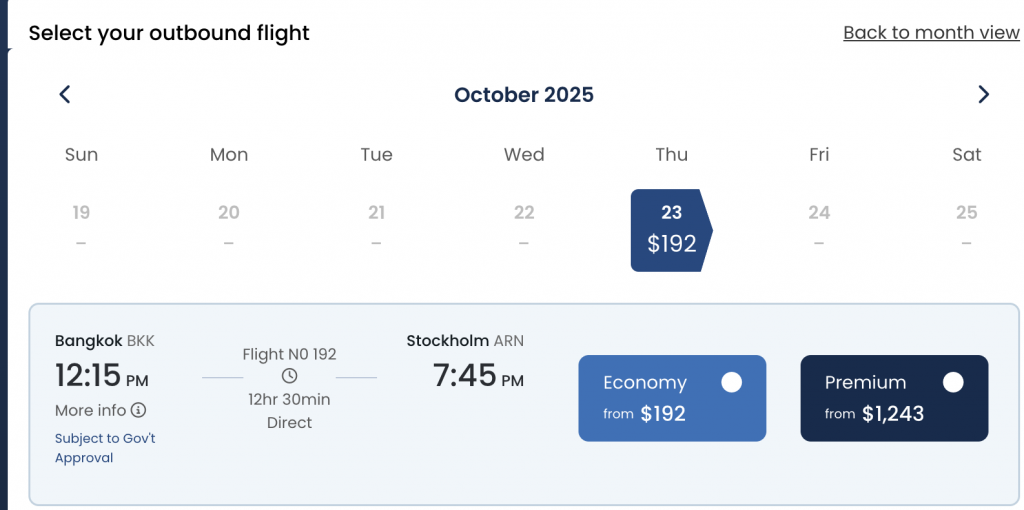
Task: Pick Tuesday the 21st in calendar
Action: point(376,227)
